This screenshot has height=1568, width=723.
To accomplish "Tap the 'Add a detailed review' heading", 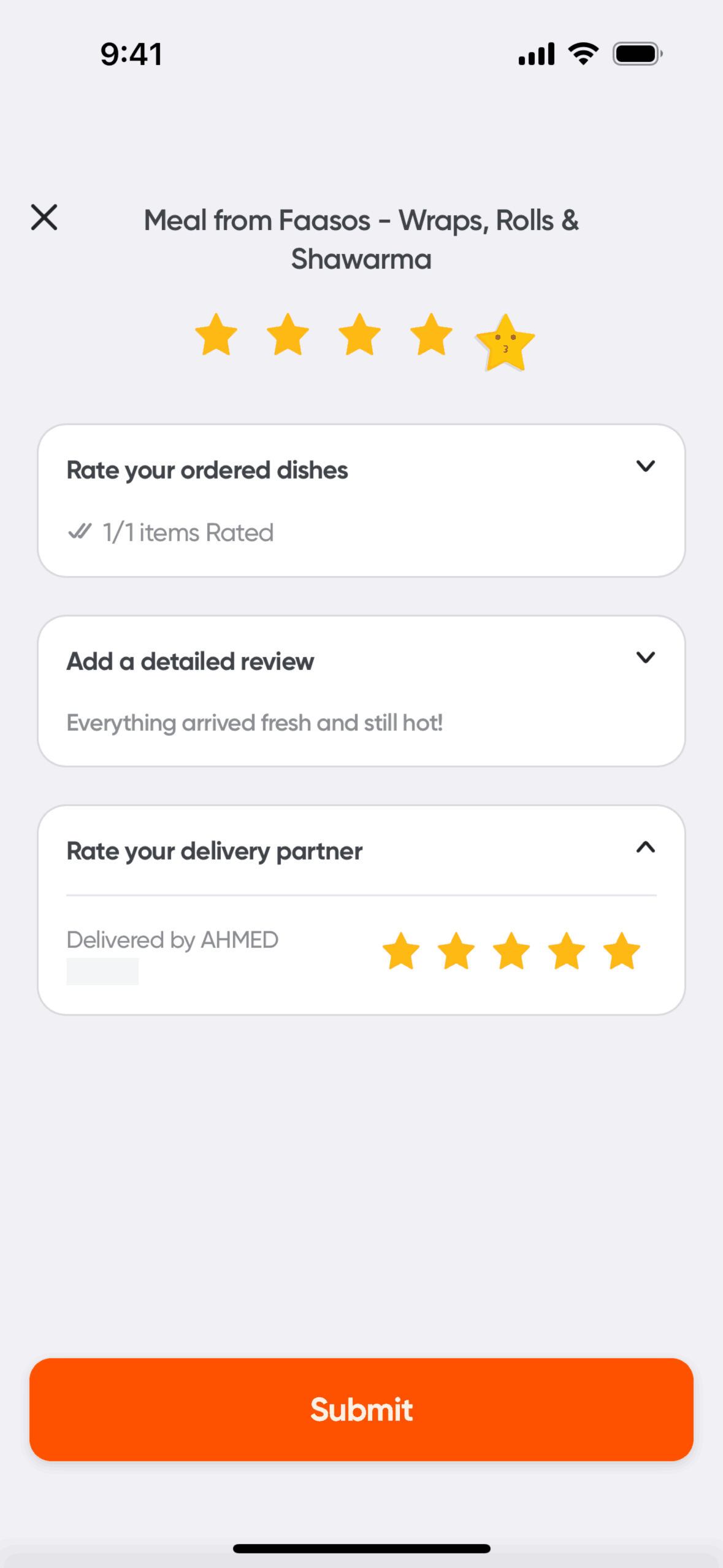I will [190, 662].
